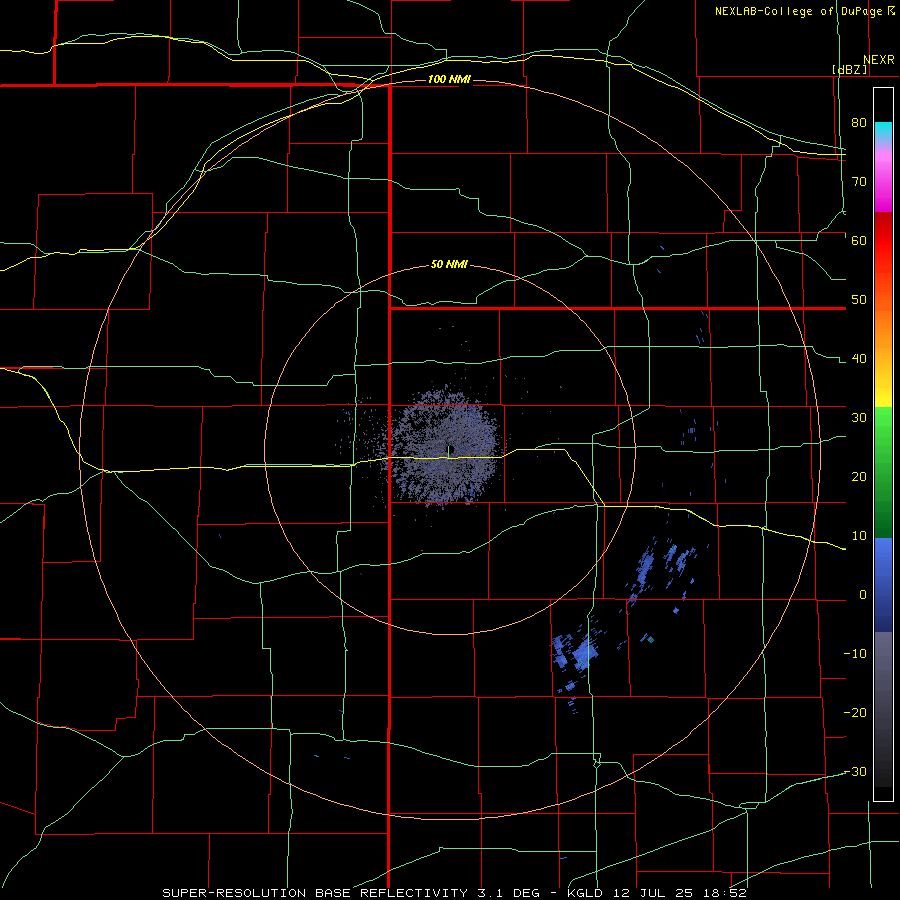This screenshot has width=900, height=900.
Task: Click the 0 value on dBZ scale
Action: [863, 595]
